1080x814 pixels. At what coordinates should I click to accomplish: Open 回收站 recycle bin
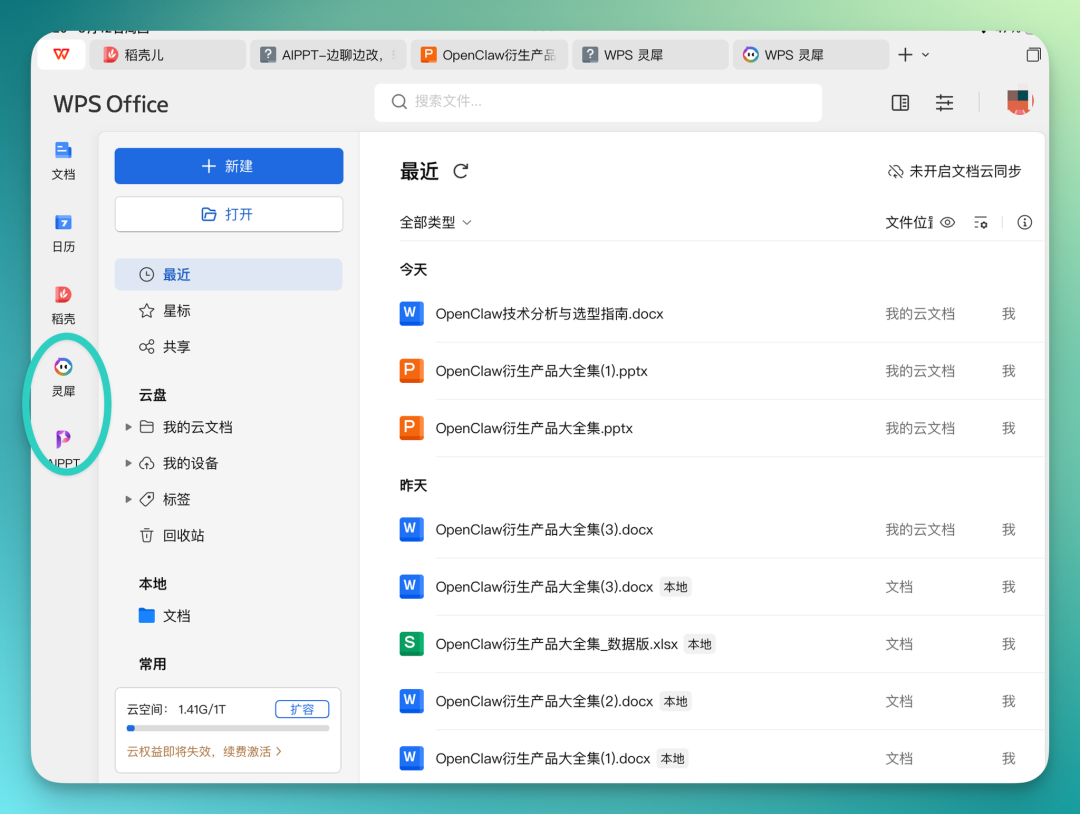[x=229, y=535]
